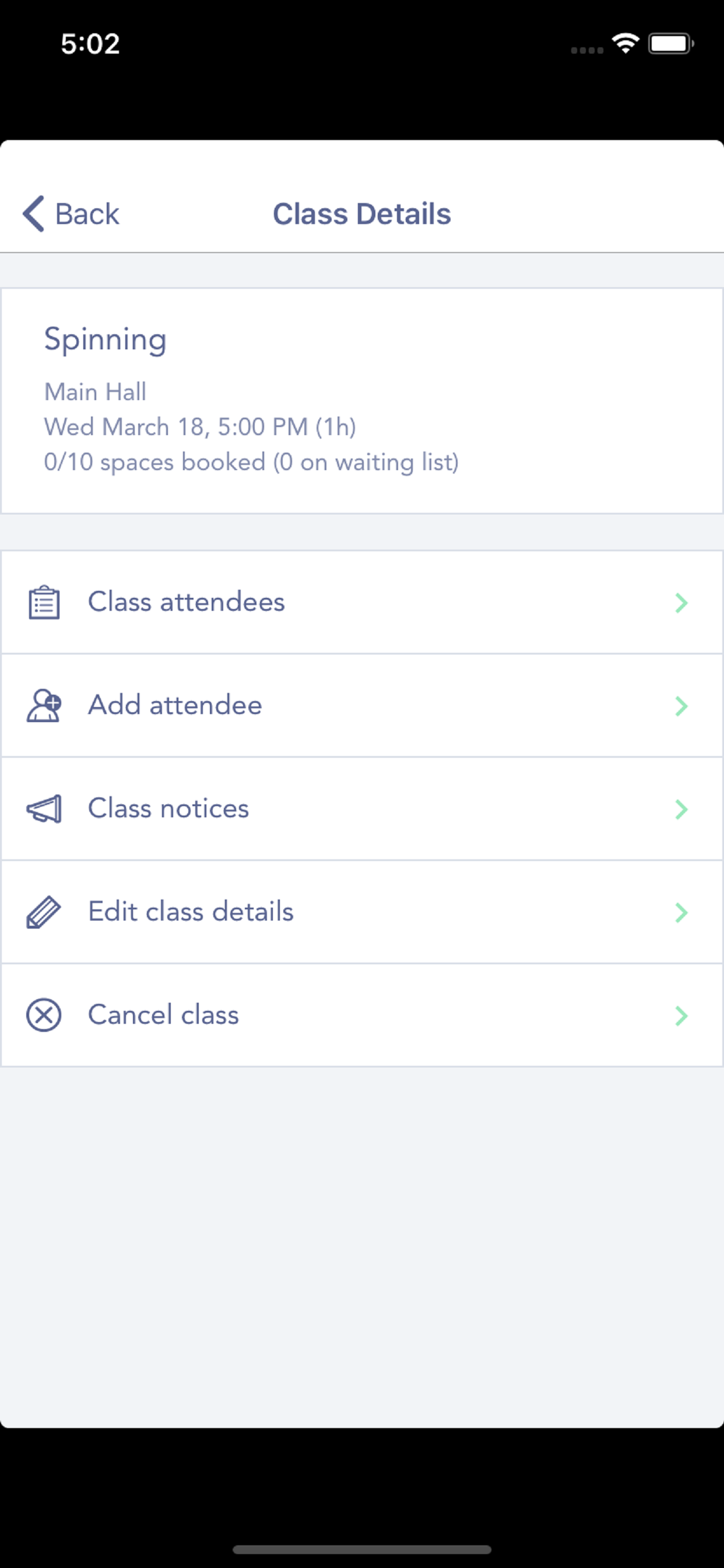Open the Class attendees menu item
This screenshot has height=1568, width=724.
pyautogui.click(x=362, y=603)
